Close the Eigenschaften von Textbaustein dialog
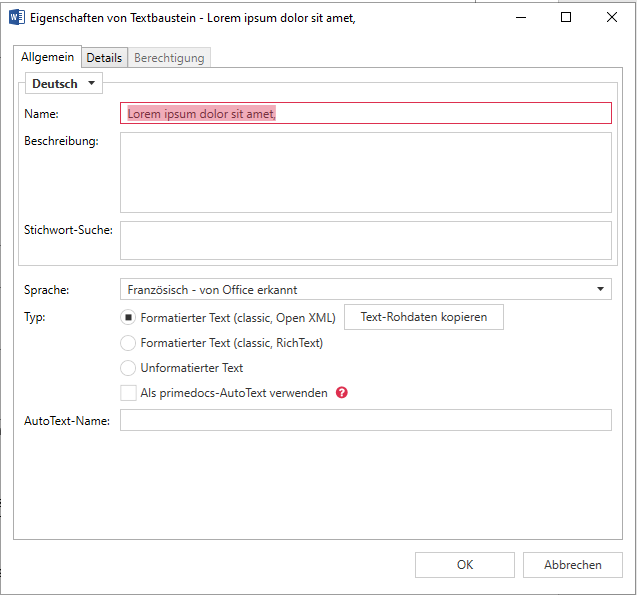The height and width of the screenshot is (595, 637). tap(612, 17)
